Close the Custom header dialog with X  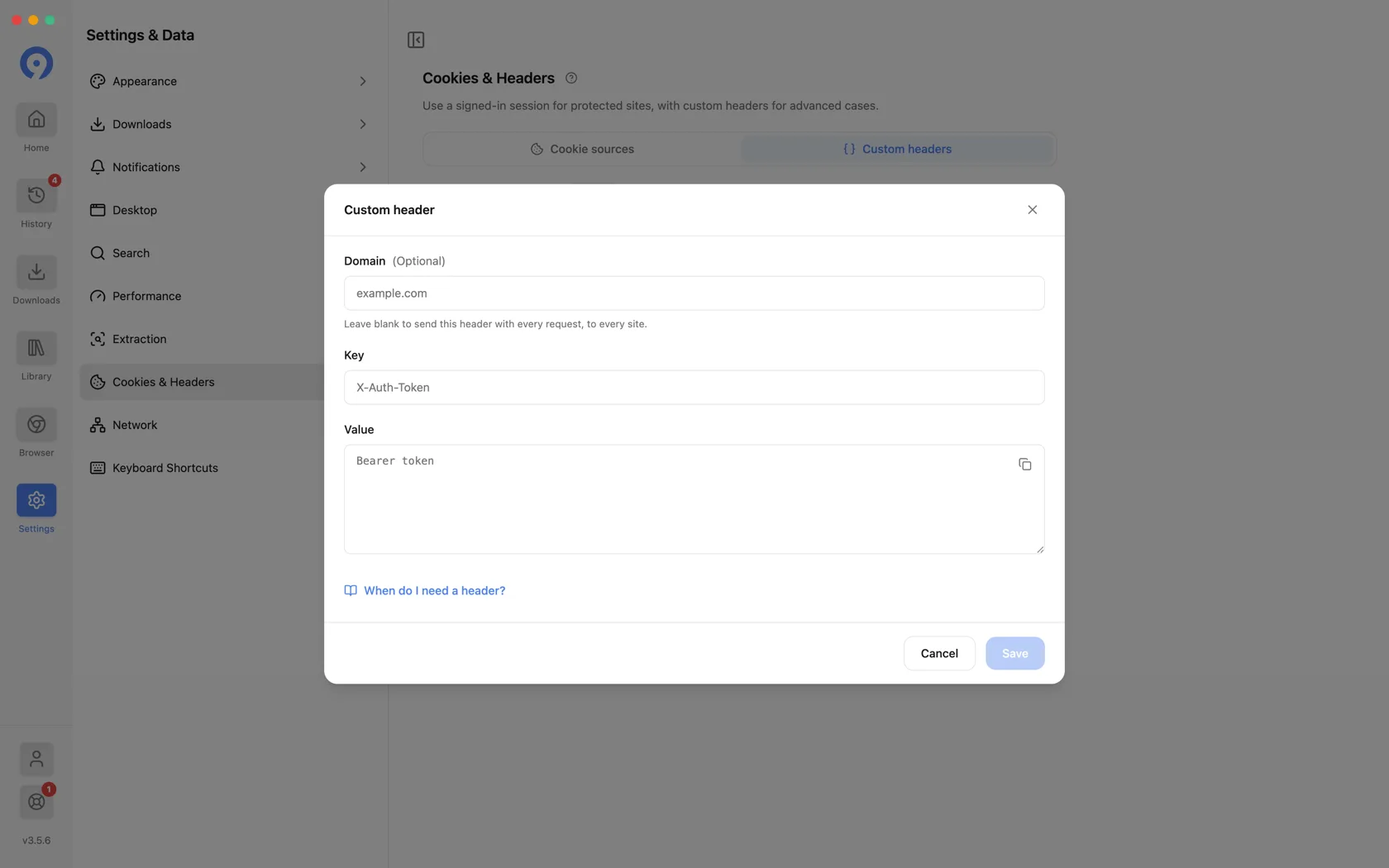pyautogui.click(x=1032, y=210)
